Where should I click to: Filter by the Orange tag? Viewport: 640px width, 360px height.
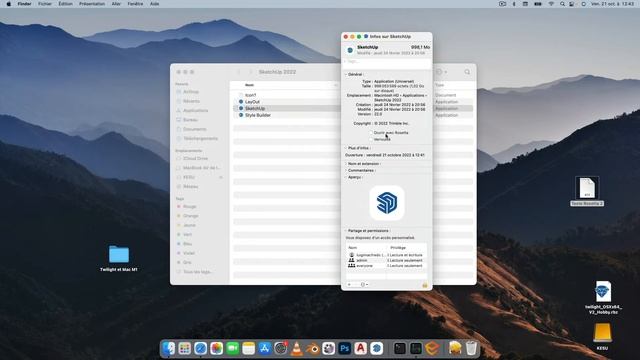tap(190, 216)
